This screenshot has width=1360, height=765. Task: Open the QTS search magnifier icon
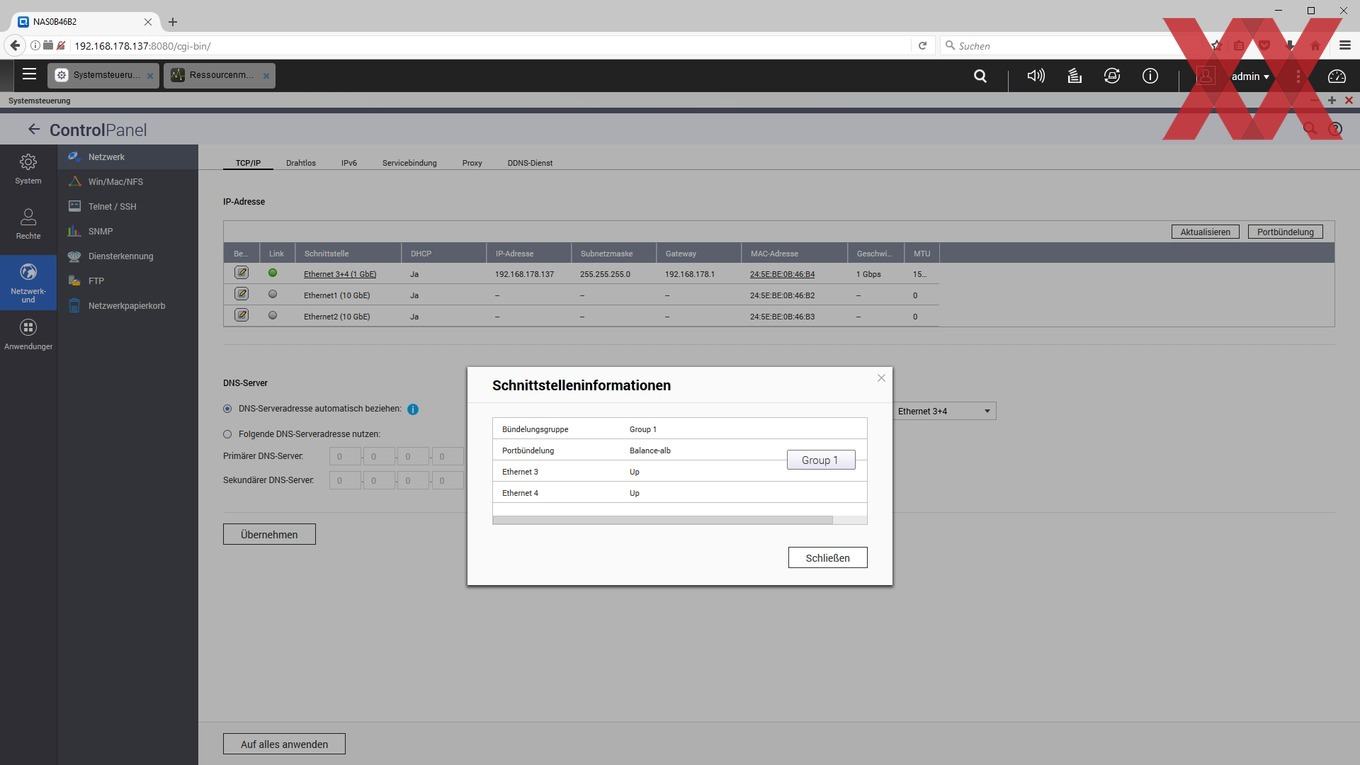tap(980, 75)
